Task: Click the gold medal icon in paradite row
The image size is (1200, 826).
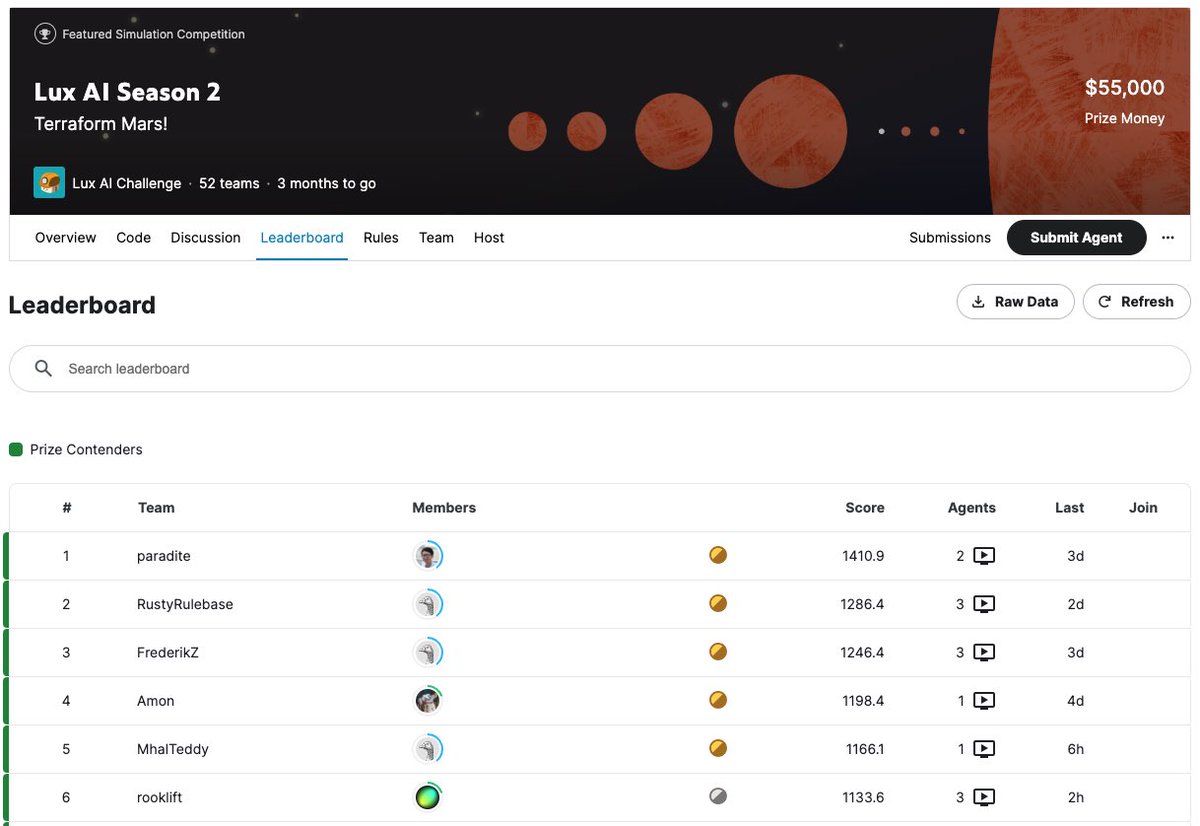Action: point(718,555)
